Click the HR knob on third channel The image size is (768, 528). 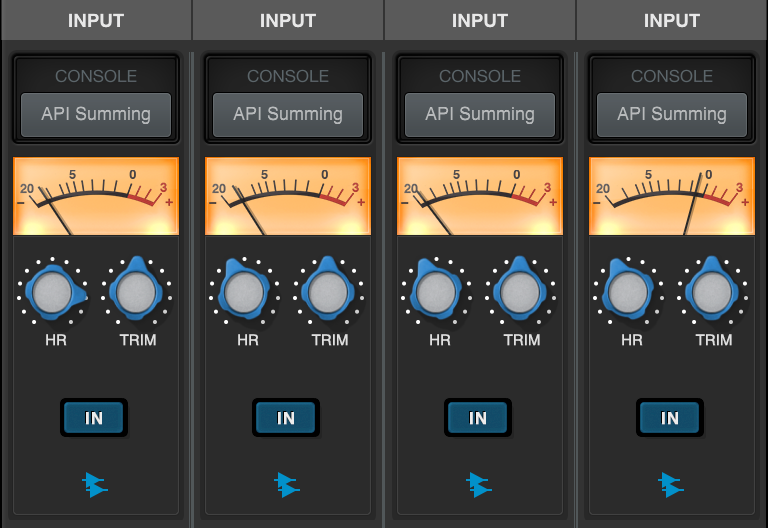[435, 291]
